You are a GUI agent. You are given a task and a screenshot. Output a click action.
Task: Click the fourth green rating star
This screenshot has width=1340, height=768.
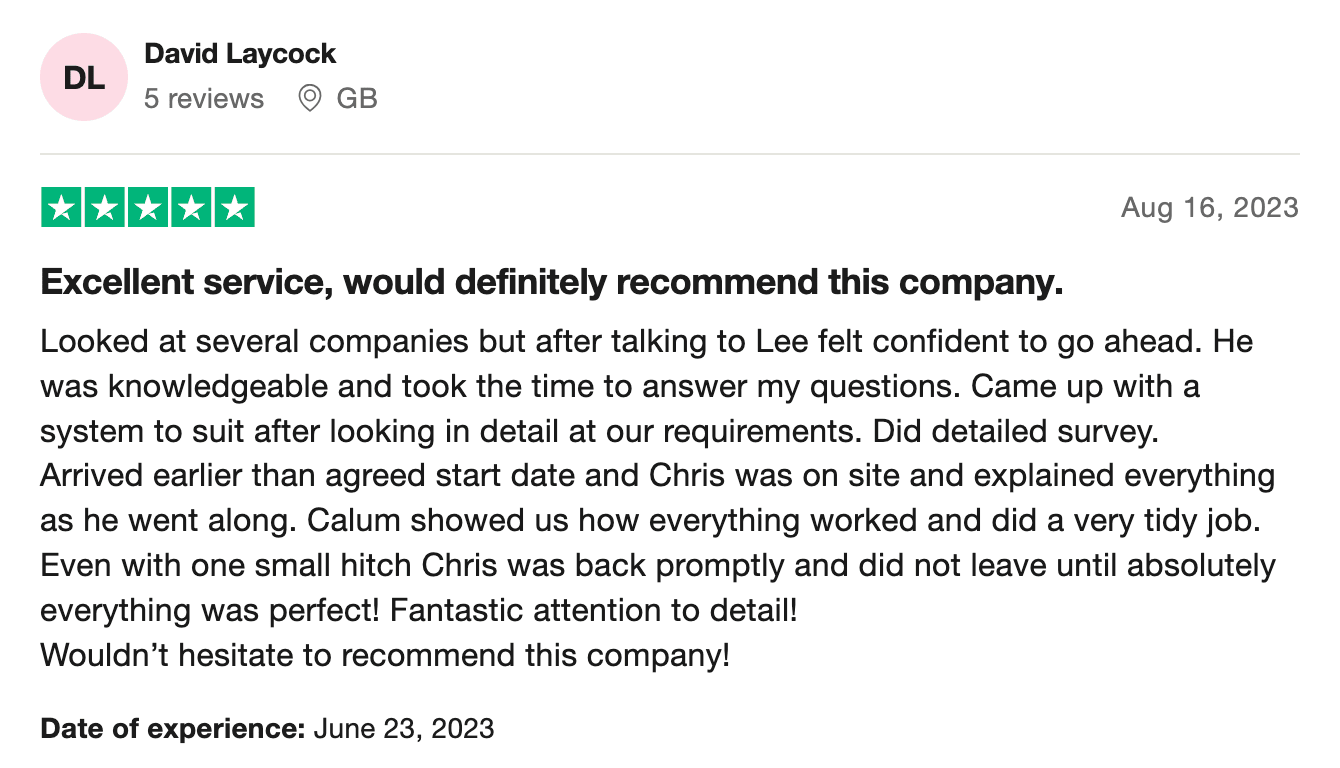(x=191, y=207)
